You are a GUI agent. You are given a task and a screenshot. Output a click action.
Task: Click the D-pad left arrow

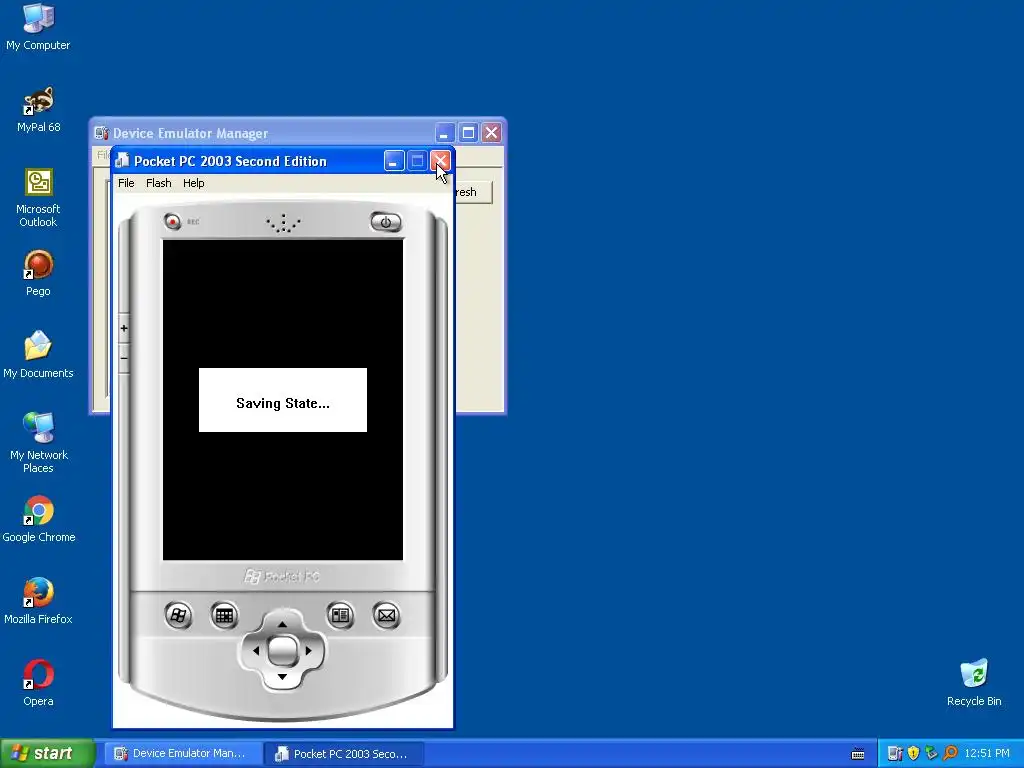click(x=256, y=650)
